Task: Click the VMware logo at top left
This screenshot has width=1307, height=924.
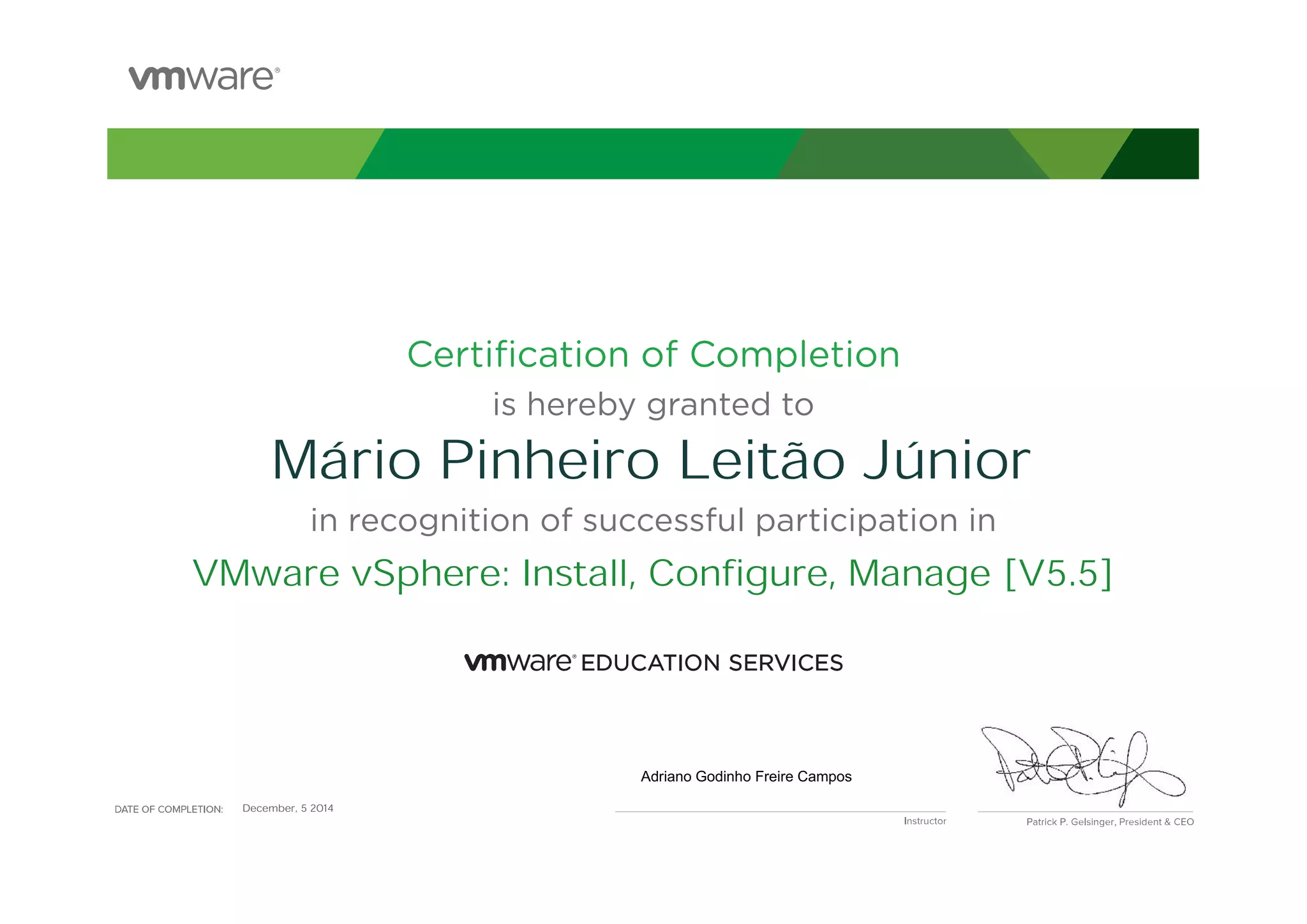Action: point(204,78)
